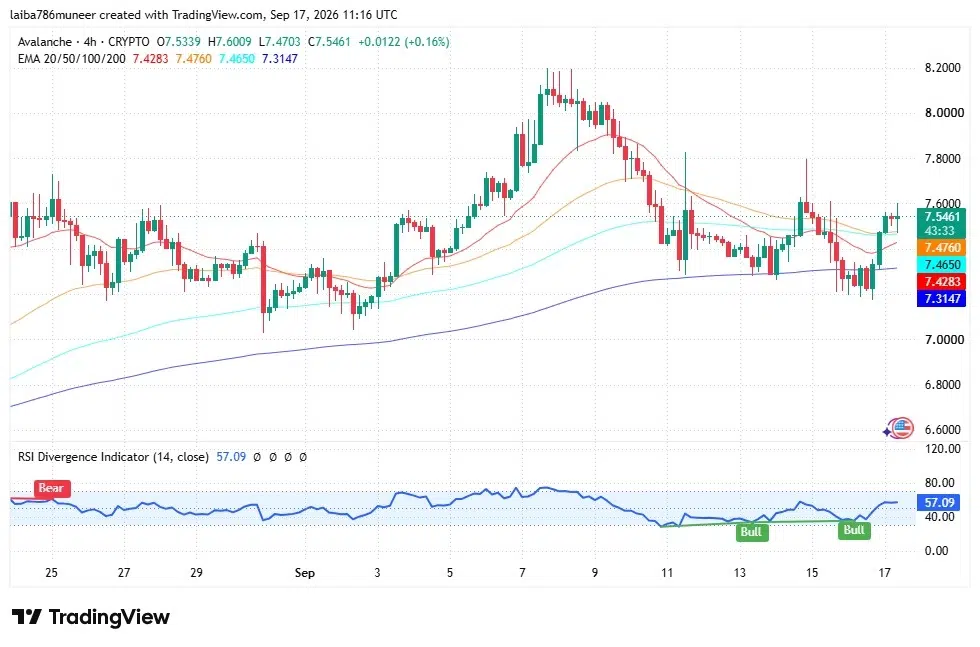Click the 6.8000 price axis label
This screenshot has width=980, height=647.
(x=942, y=384)
